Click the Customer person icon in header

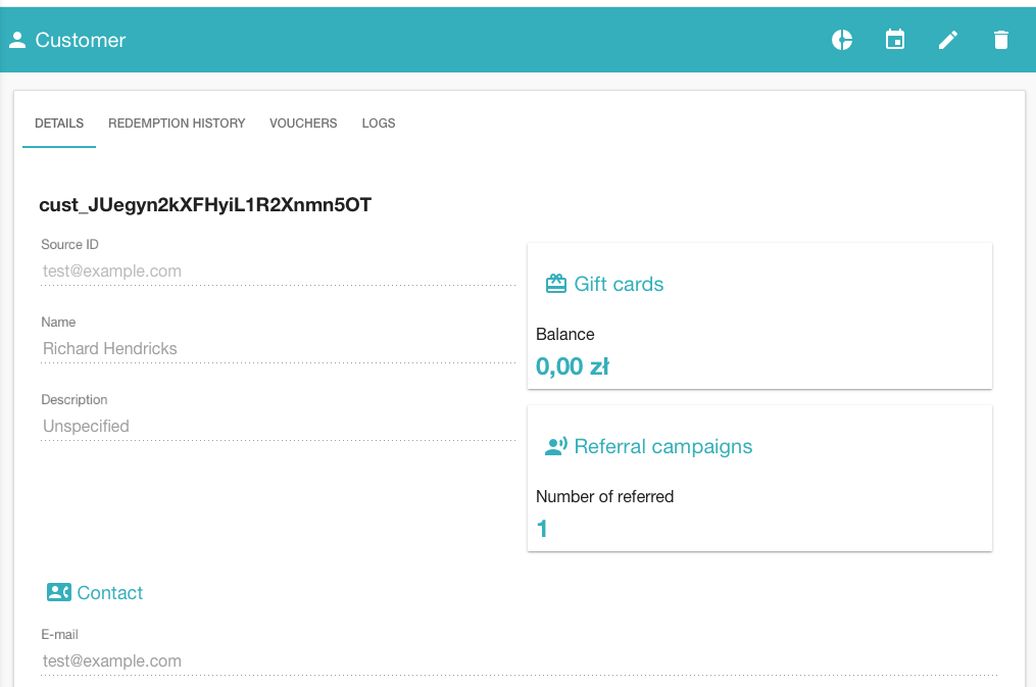point(17,40)
